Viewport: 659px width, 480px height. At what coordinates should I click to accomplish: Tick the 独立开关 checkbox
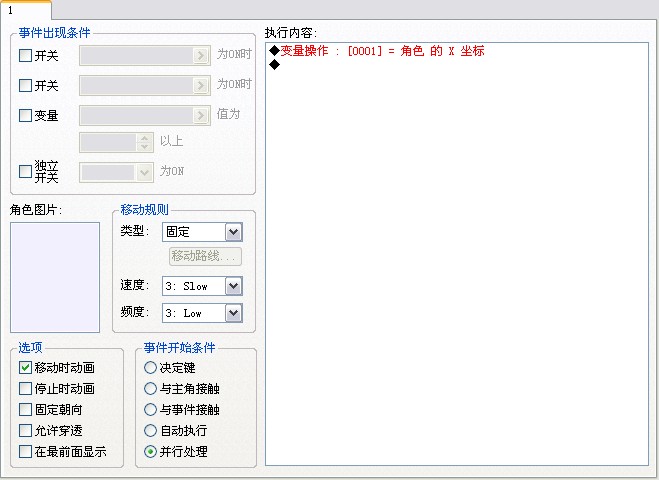[25, 171]
